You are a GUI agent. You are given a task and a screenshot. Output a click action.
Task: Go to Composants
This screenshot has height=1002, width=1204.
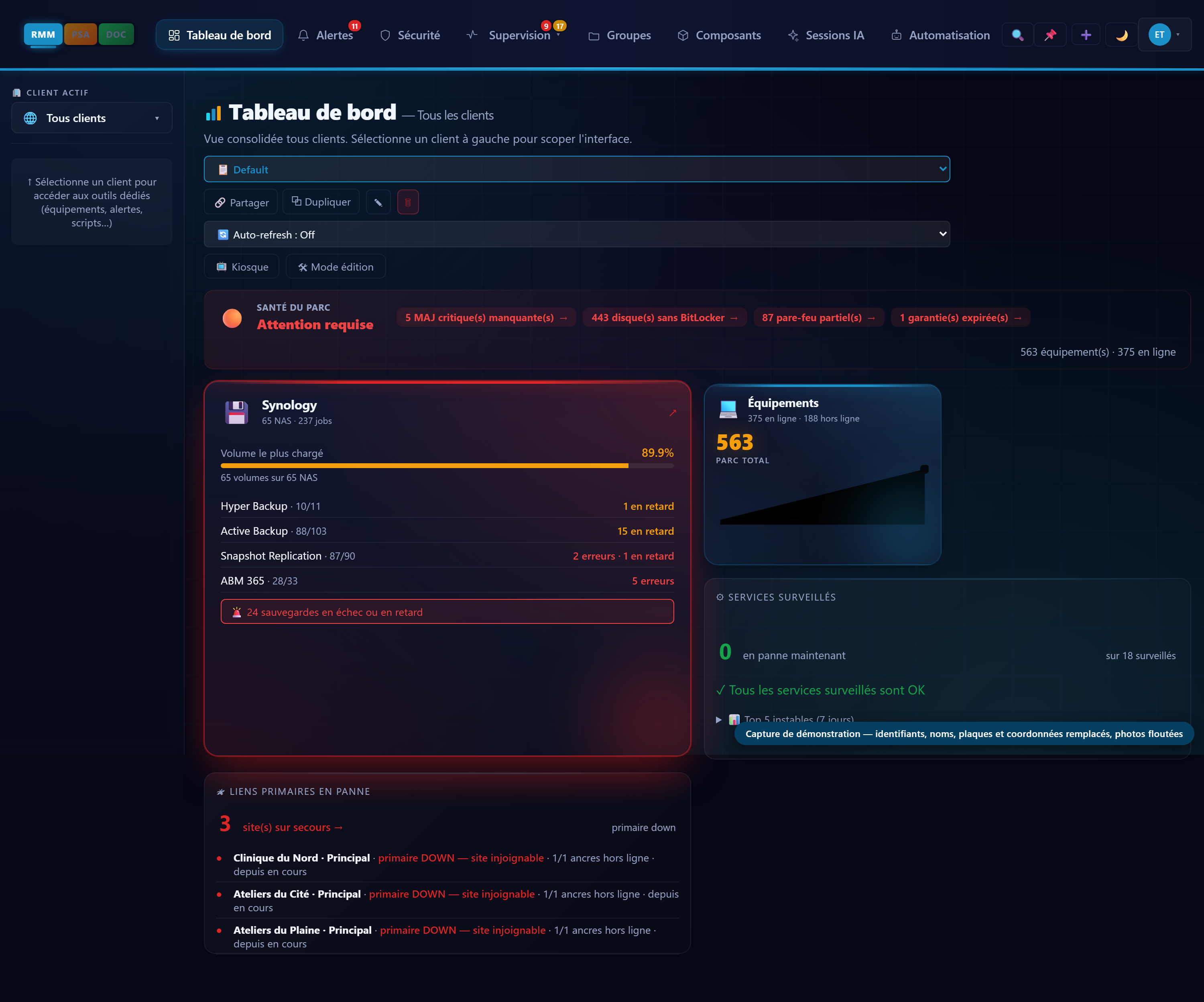pyautogui.click(x=719, y=35)
